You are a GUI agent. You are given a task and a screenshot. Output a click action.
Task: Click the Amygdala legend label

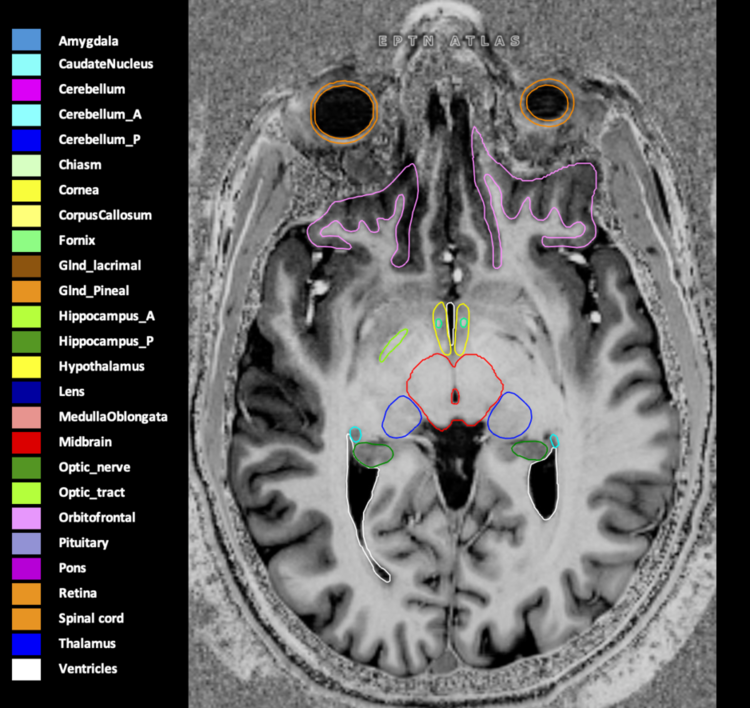88,41
